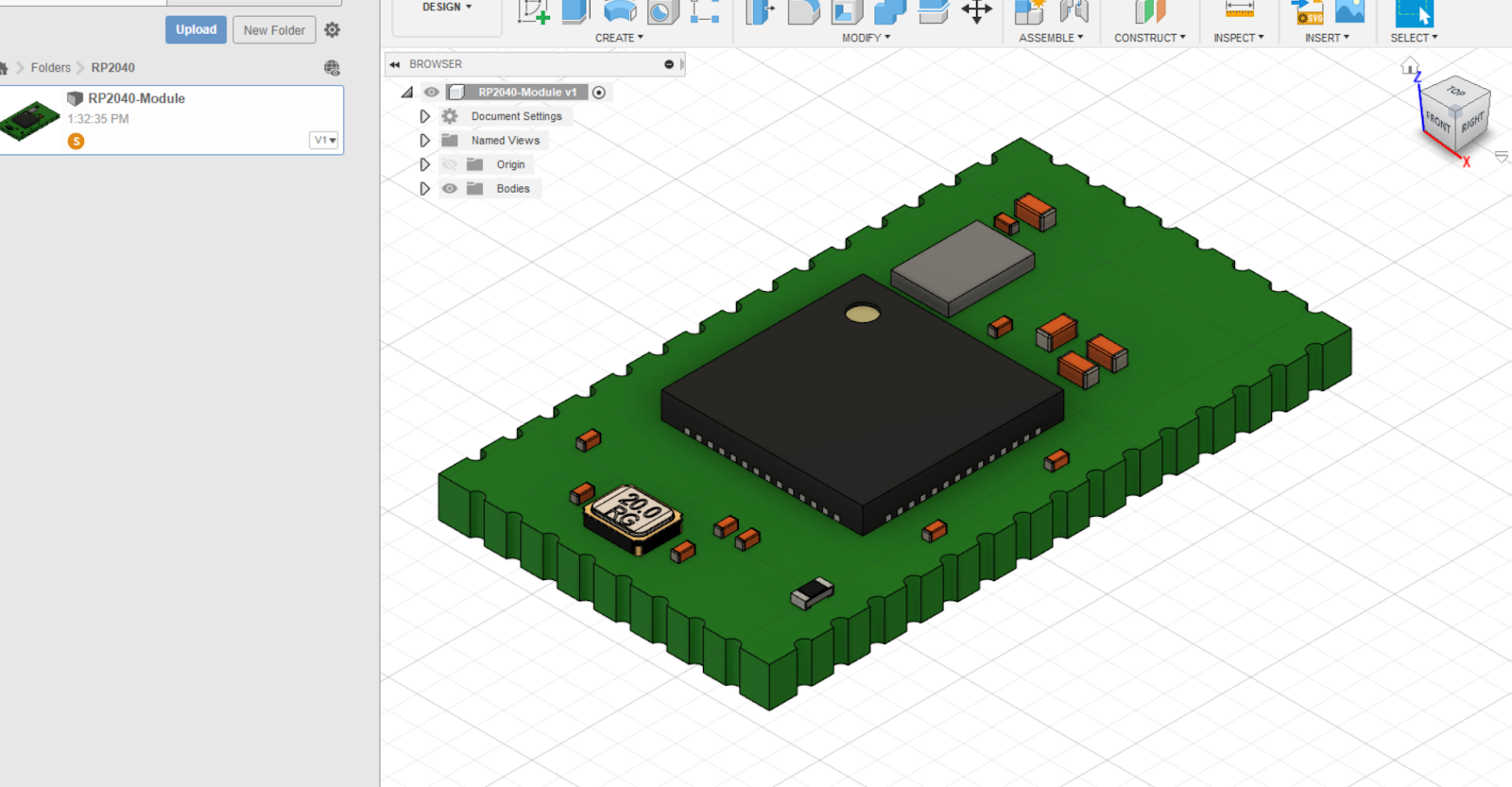The width and height of the screenshot is (1512, 787).
Task: Click the New Folder button
Action: click(x=274, y=30)
